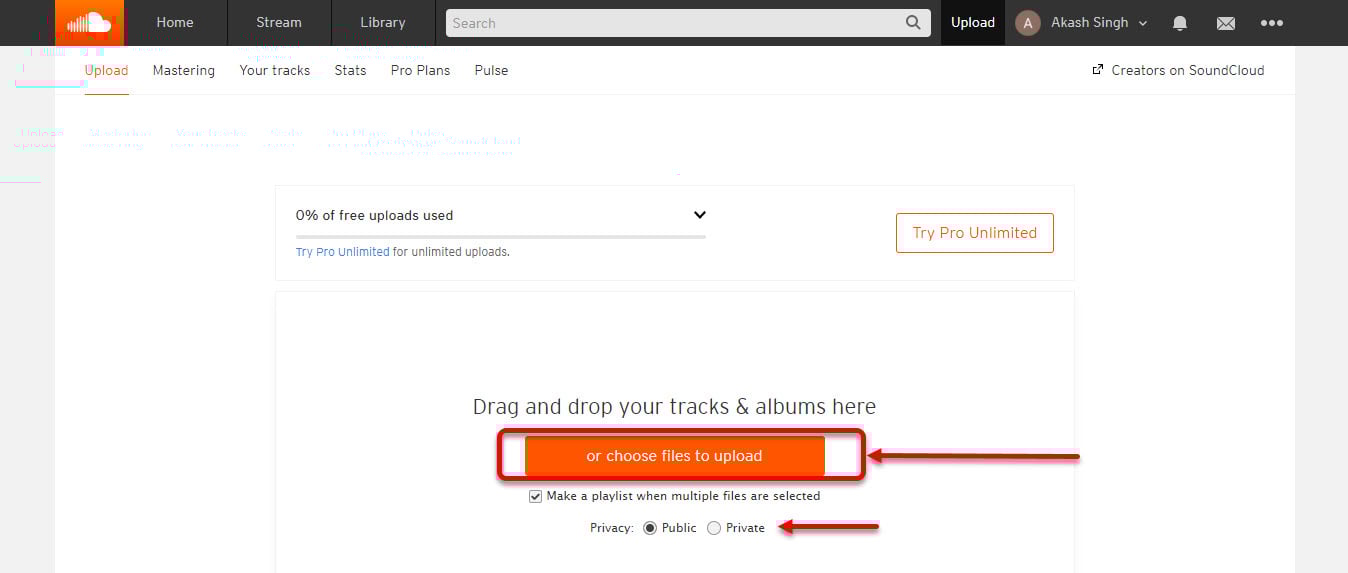The width and height of the screenshot is (1348, 573).
Task: Select the Private privacy option
Action: [x=713, y=528]
